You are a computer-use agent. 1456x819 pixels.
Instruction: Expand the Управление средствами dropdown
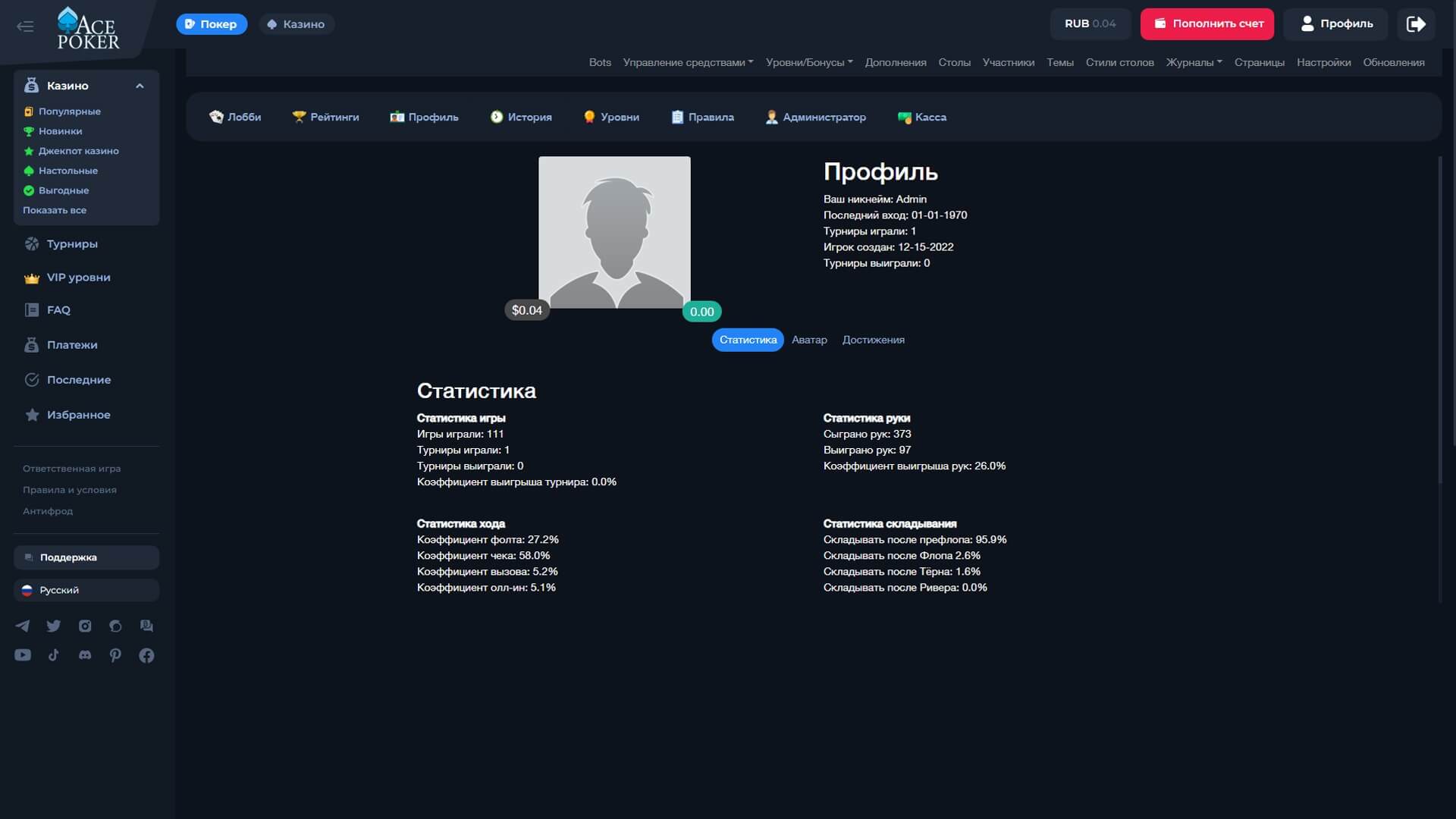688,62
